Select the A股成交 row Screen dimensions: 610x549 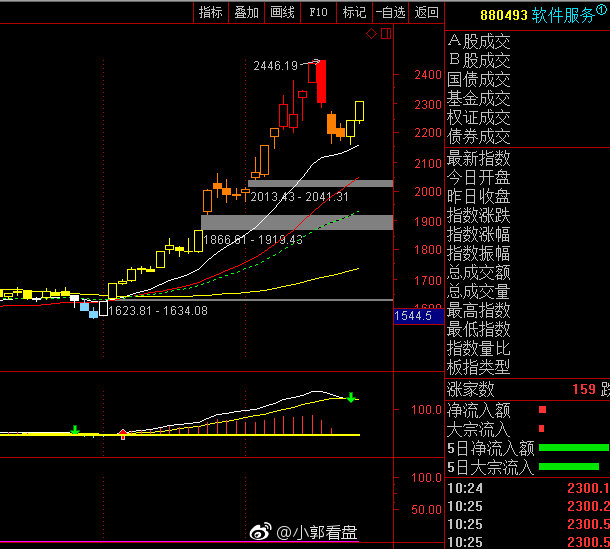pos(479,41)
